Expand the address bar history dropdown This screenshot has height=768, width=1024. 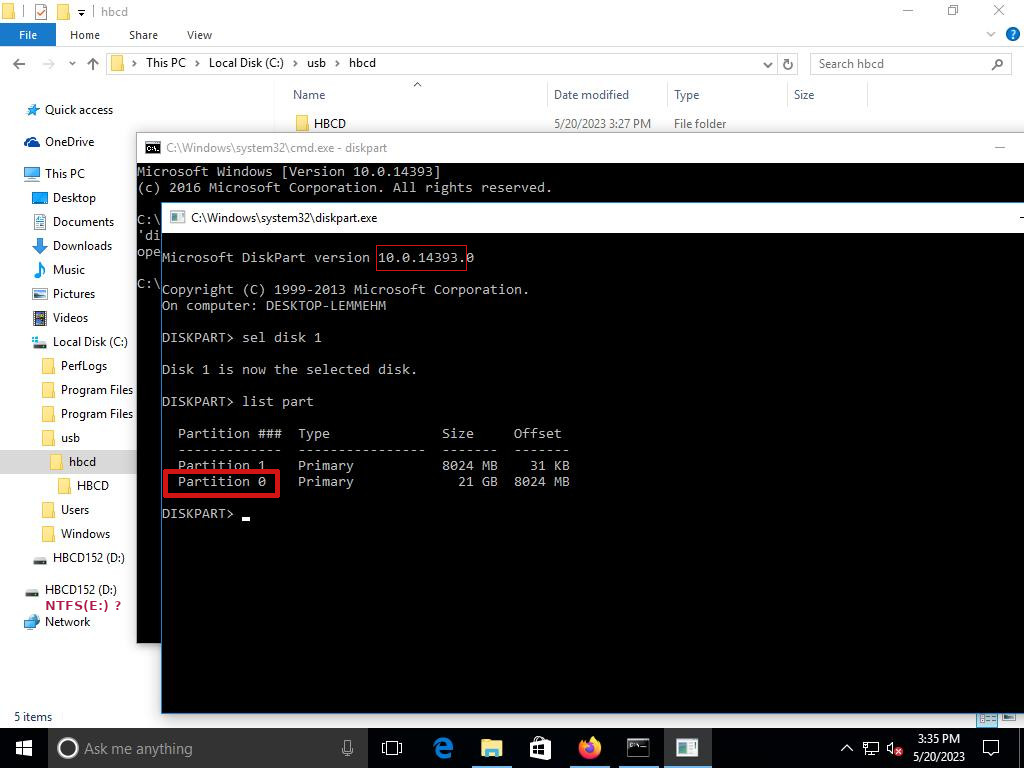767,63
